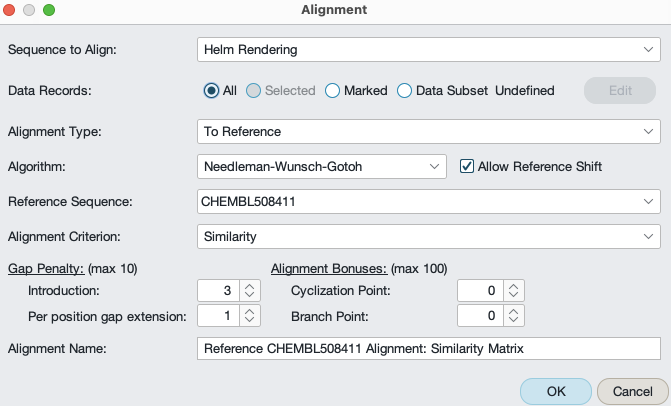Toggle the Allow Reference Shift checkbox

(466, 166)
